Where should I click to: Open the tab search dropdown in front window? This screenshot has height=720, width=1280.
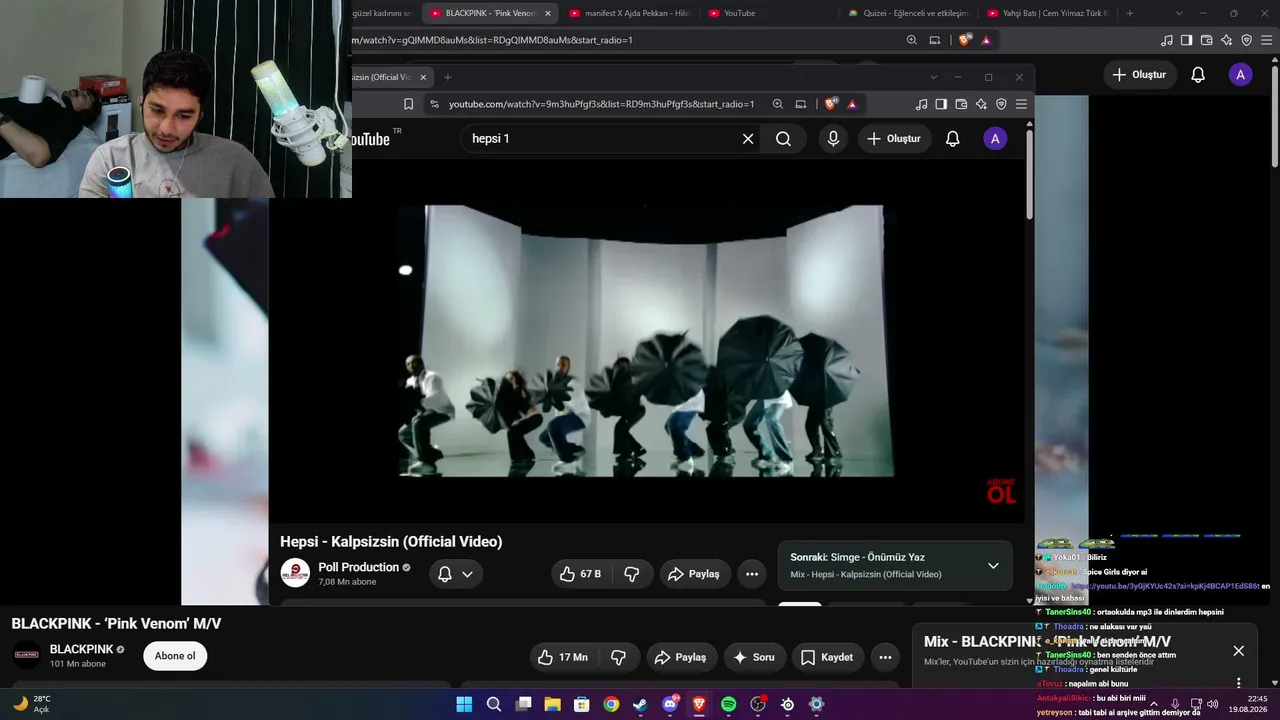pos(934,77)
